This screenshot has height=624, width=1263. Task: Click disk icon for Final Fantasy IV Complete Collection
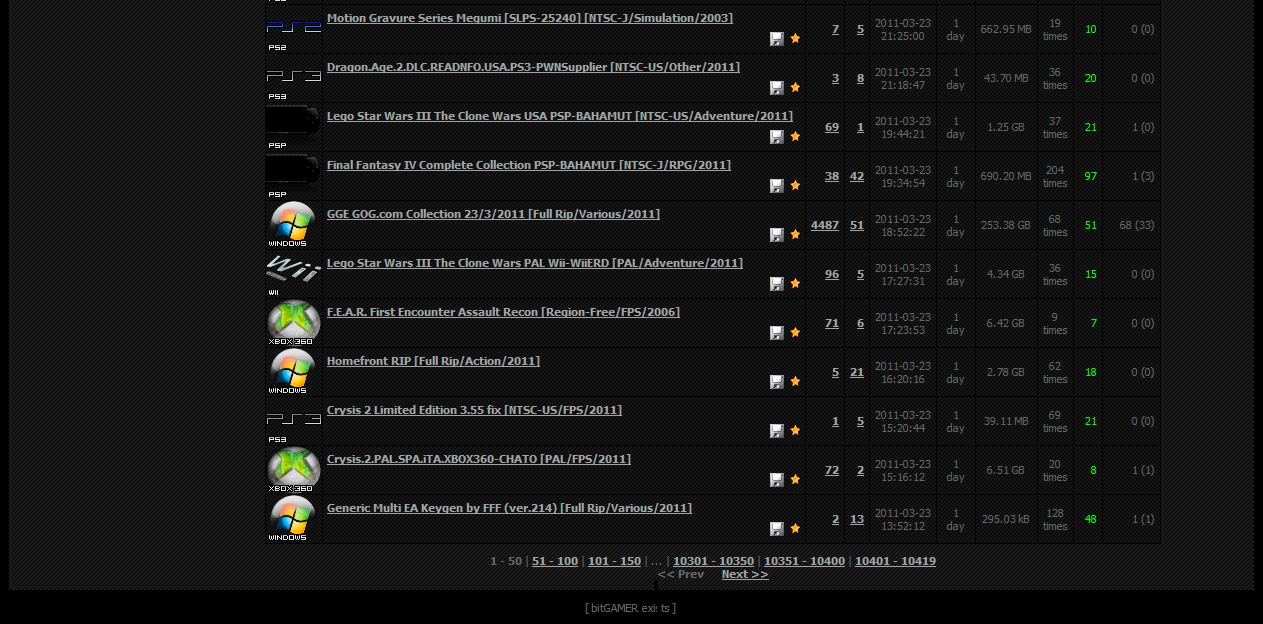click(x=777, y=185)
